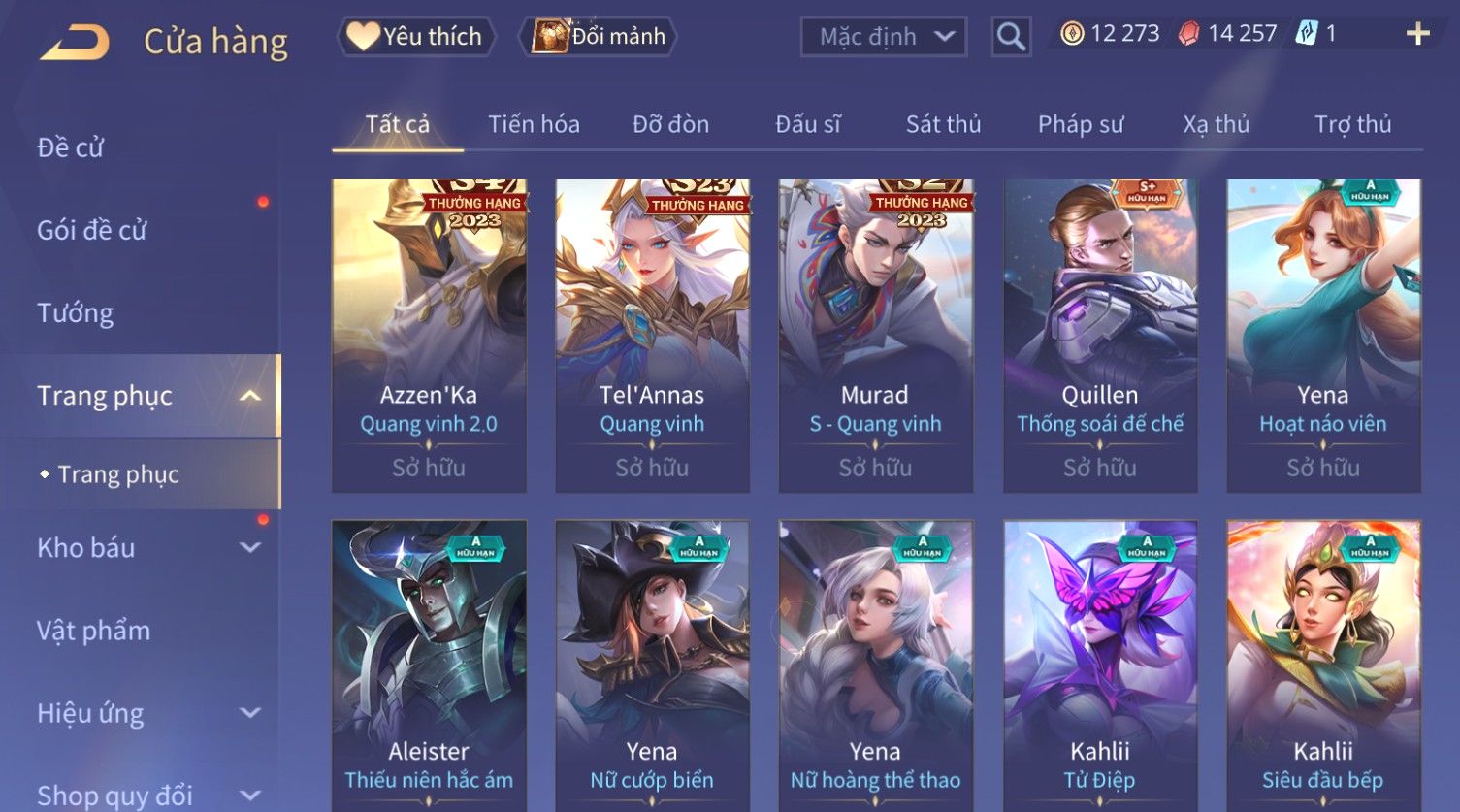
Task: Open the Quillen Thống soái đế chế skin card
Action: pos(1099,336)
